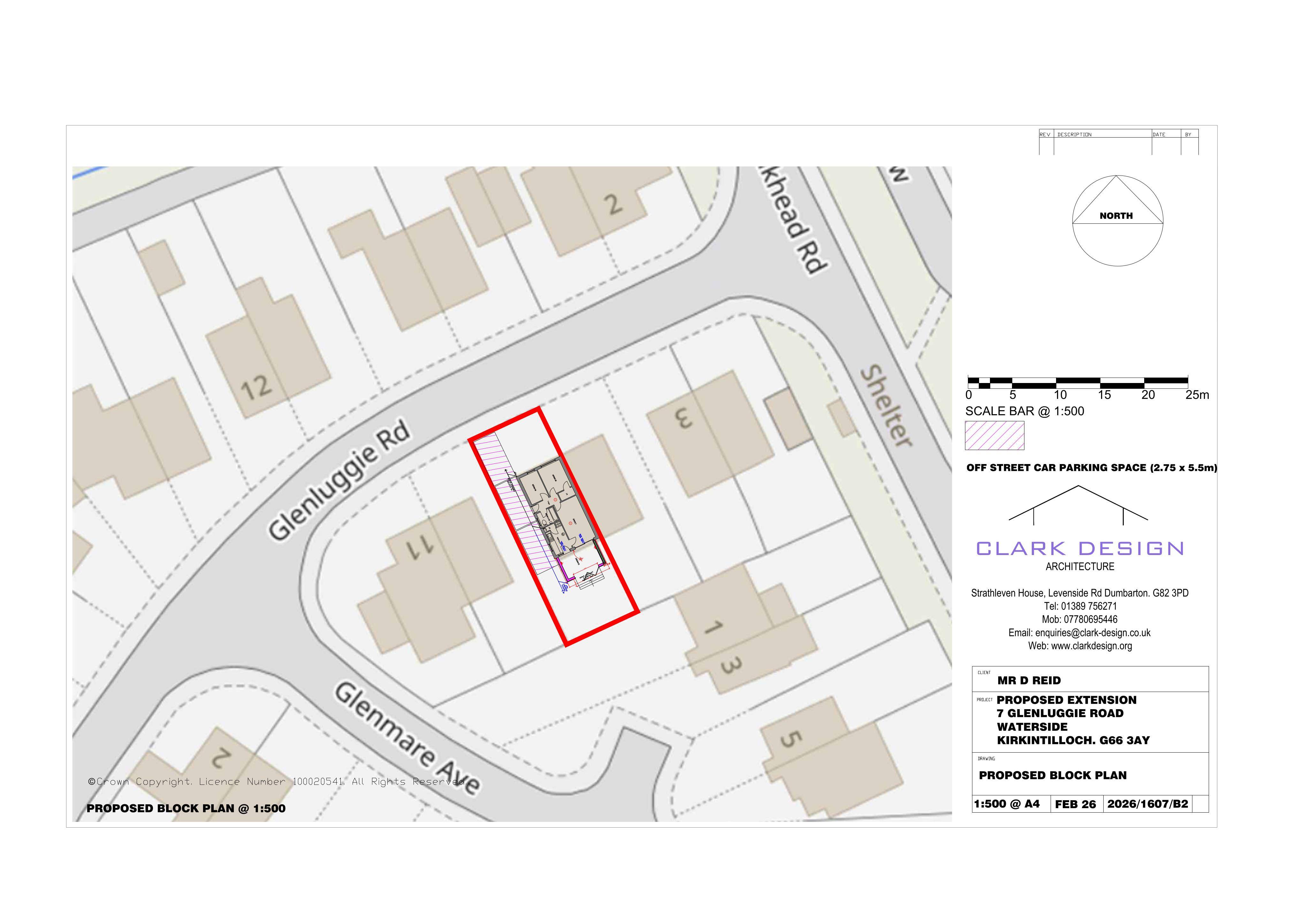The width and height of the screenshot is (1308, 924).
Task: Click the '1:500 @ A4' scale cell
Action: 1007,804
